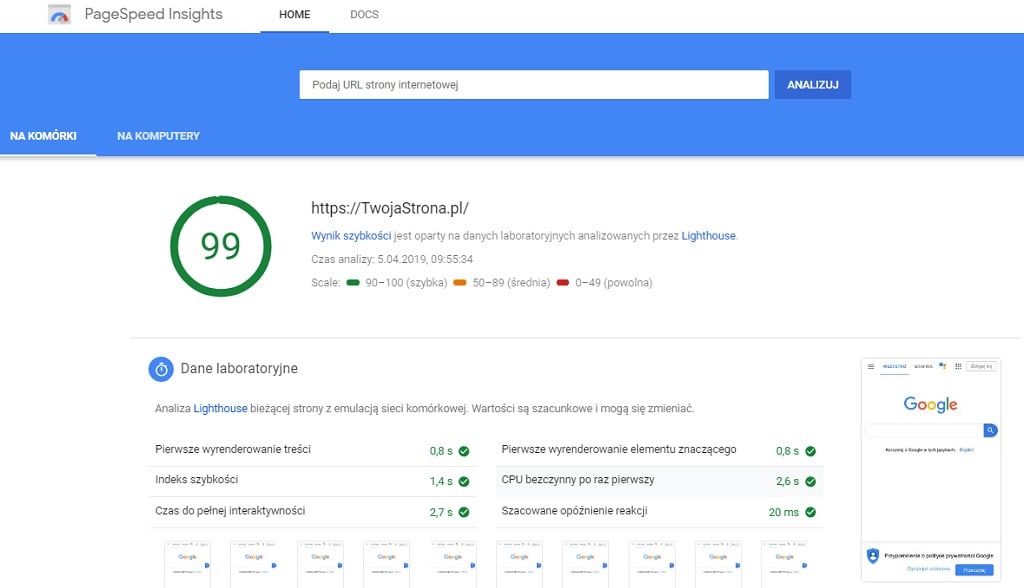Click the green 90–100 (szybka) scale swatch

353,283
